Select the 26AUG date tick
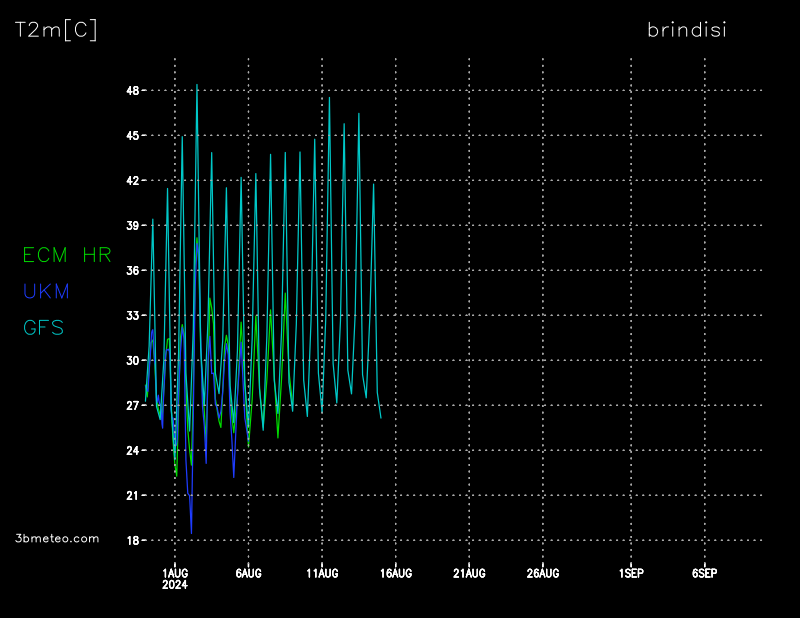800x618 pixels. (543, 573)
